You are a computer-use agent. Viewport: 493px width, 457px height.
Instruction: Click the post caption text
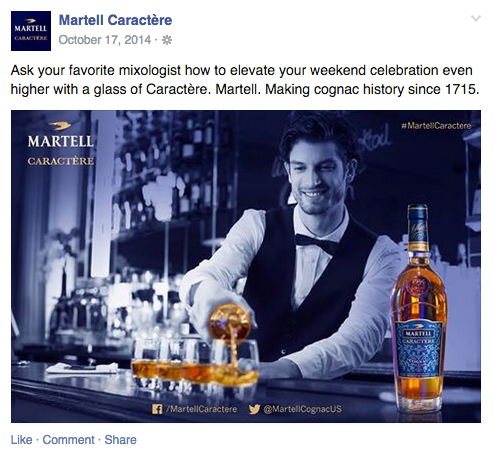tap(245, 80)
